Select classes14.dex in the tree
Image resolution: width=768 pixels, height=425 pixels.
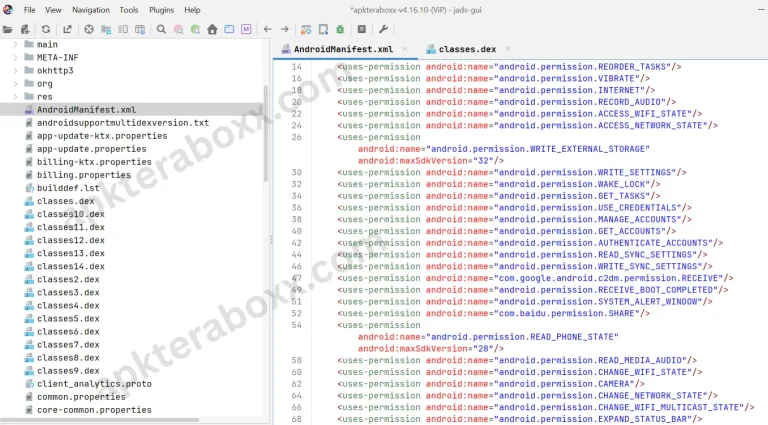(71, 266)
